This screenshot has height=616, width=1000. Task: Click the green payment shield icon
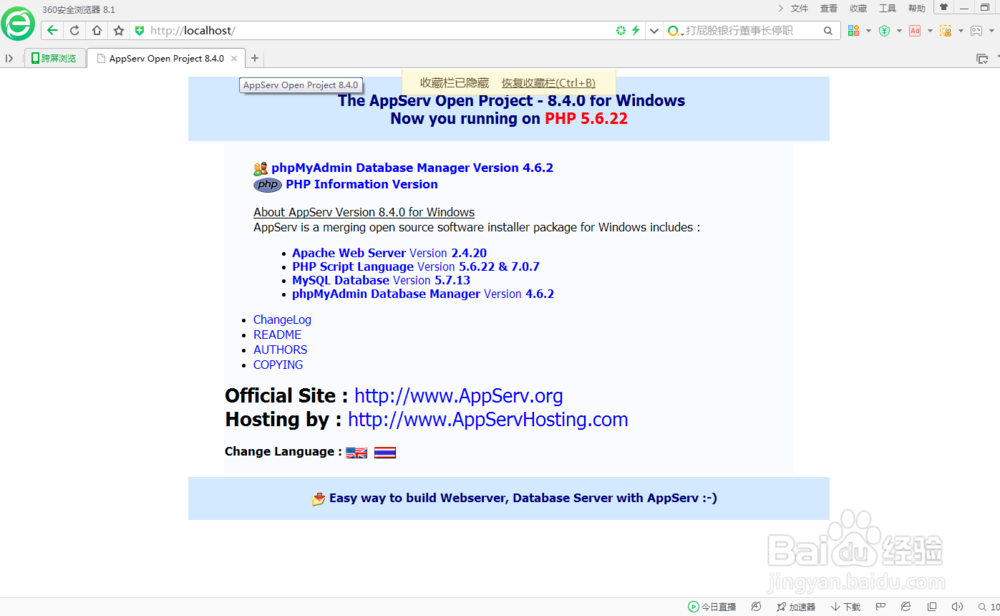click(x=884, y=30)
